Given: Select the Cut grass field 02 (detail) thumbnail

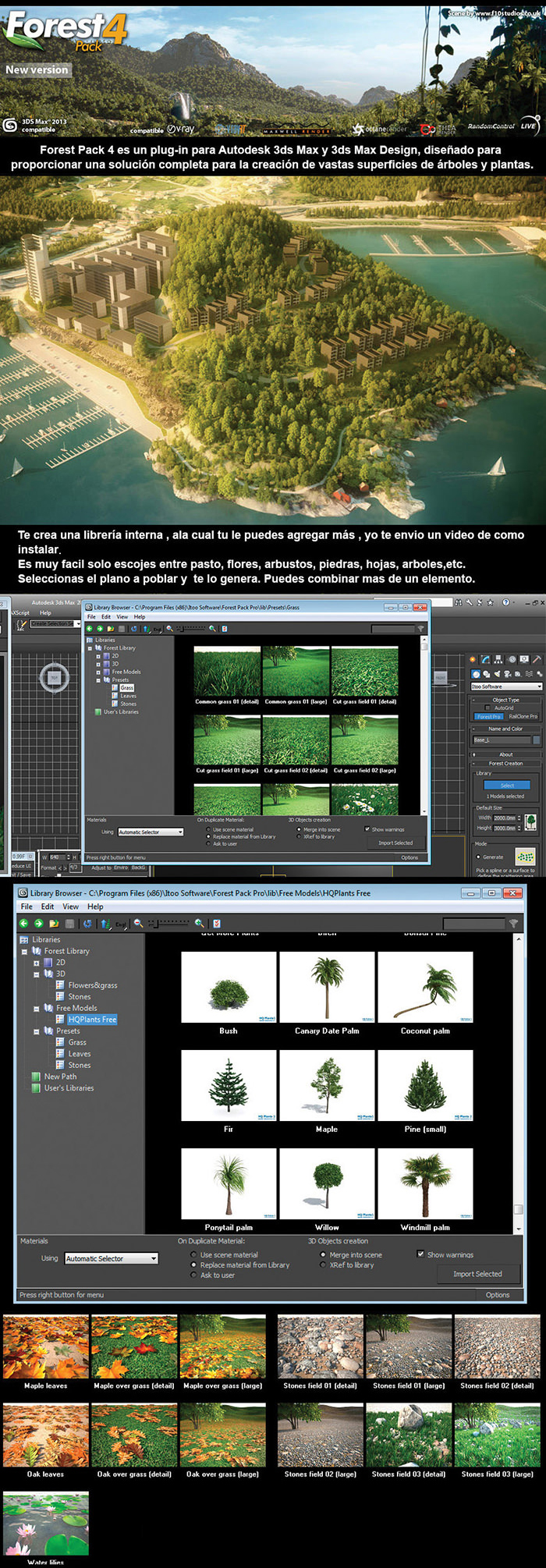Looking at the screenshot, I should tap(296, 740).
